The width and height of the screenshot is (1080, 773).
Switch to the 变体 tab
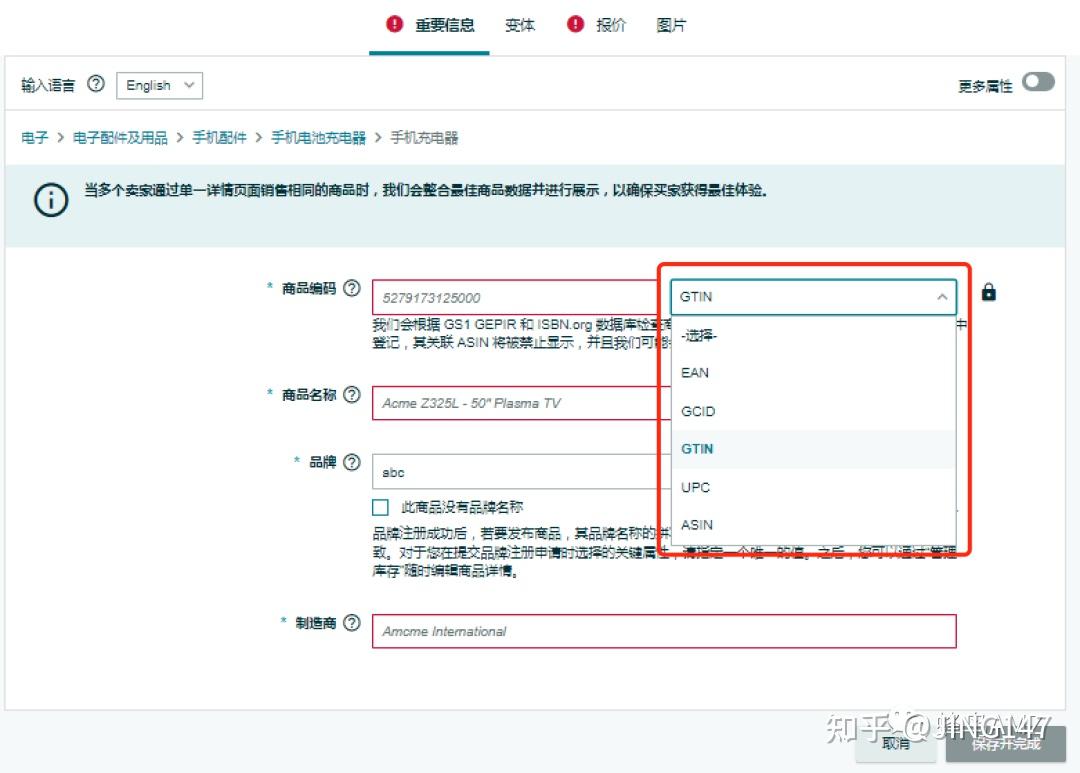[x=520, y=25]
